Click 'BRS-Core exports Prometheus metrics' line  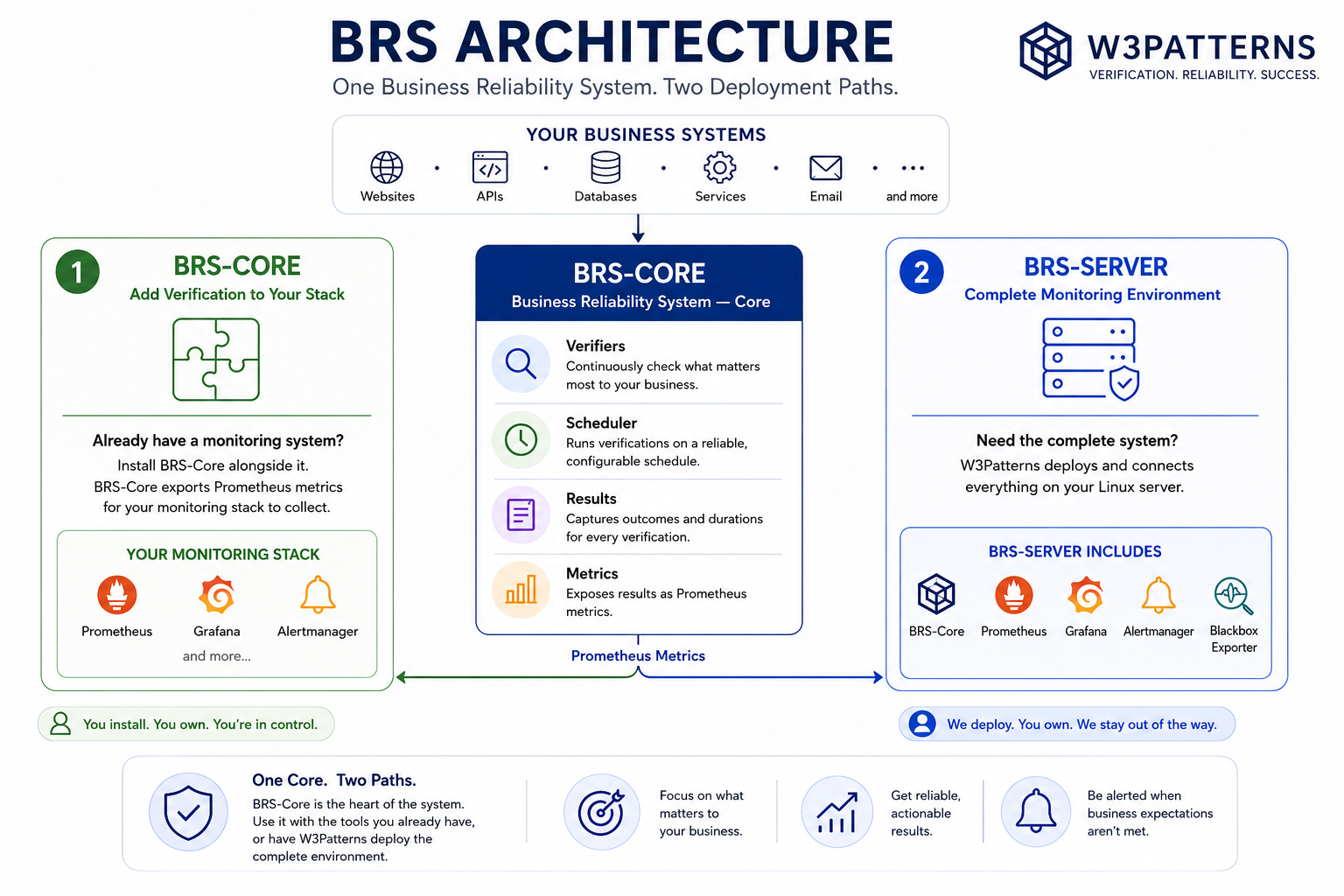218,486
